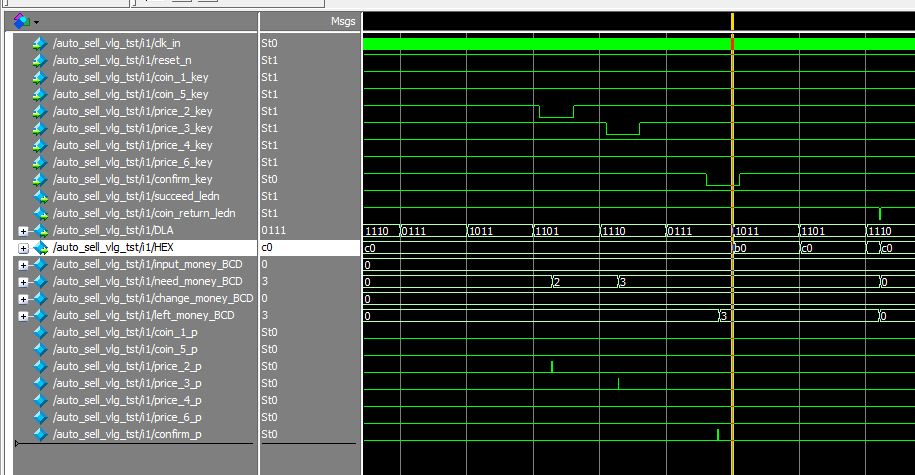
Task: Click the input_money_BCD bus icon
Action: (40, 264)
